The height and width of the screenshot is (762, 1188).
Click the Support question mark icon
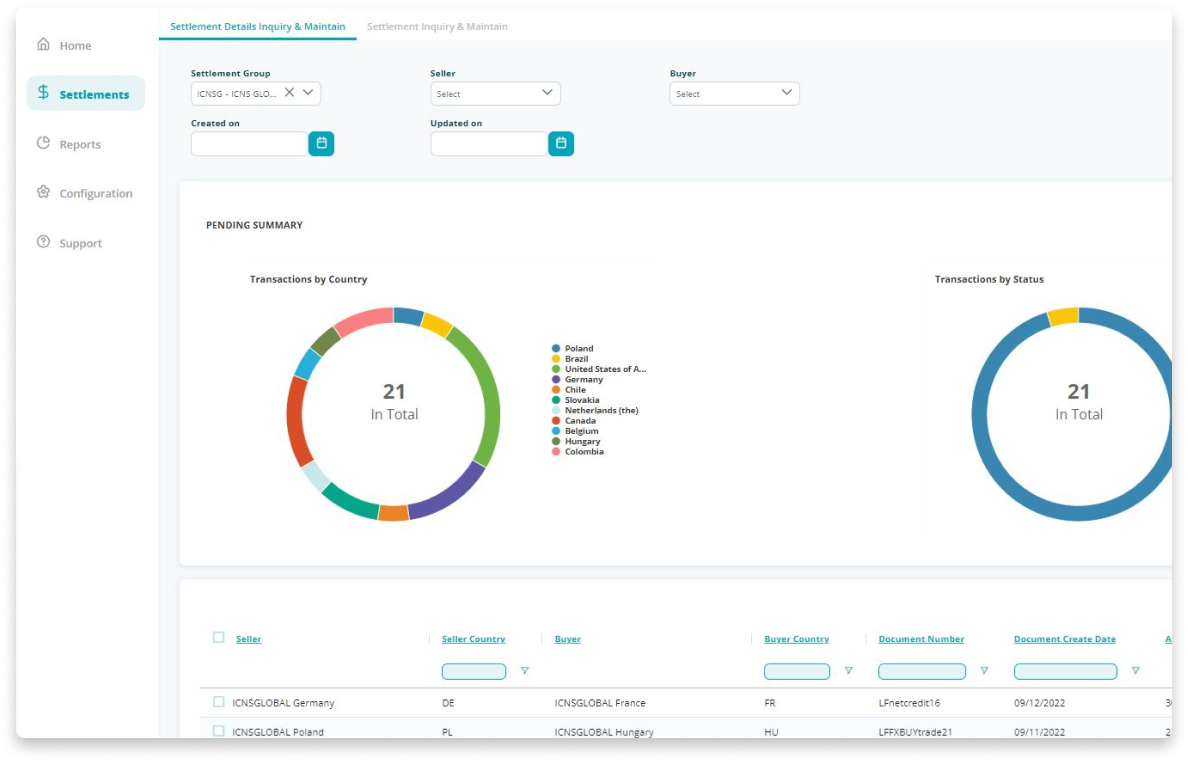[43, 242]
